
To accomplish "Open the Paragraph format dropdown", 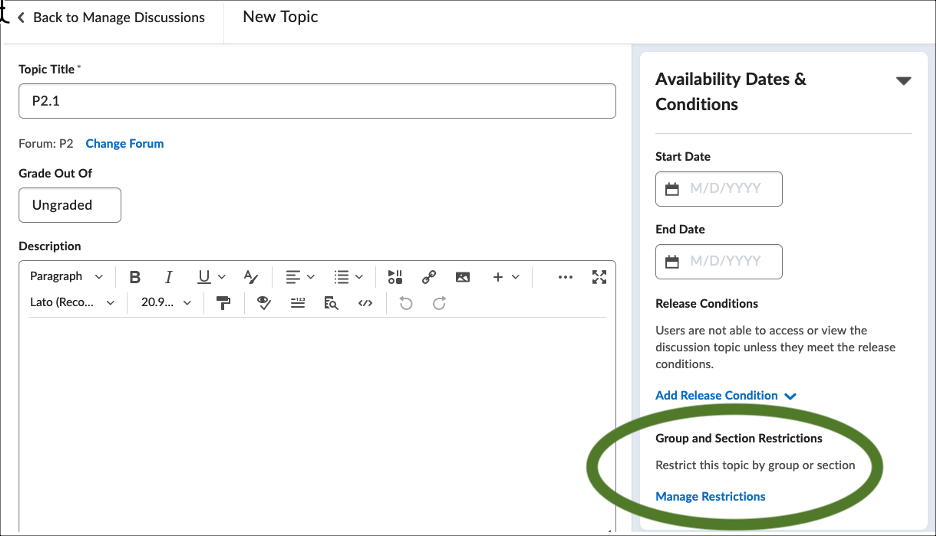I will (66, 276).
